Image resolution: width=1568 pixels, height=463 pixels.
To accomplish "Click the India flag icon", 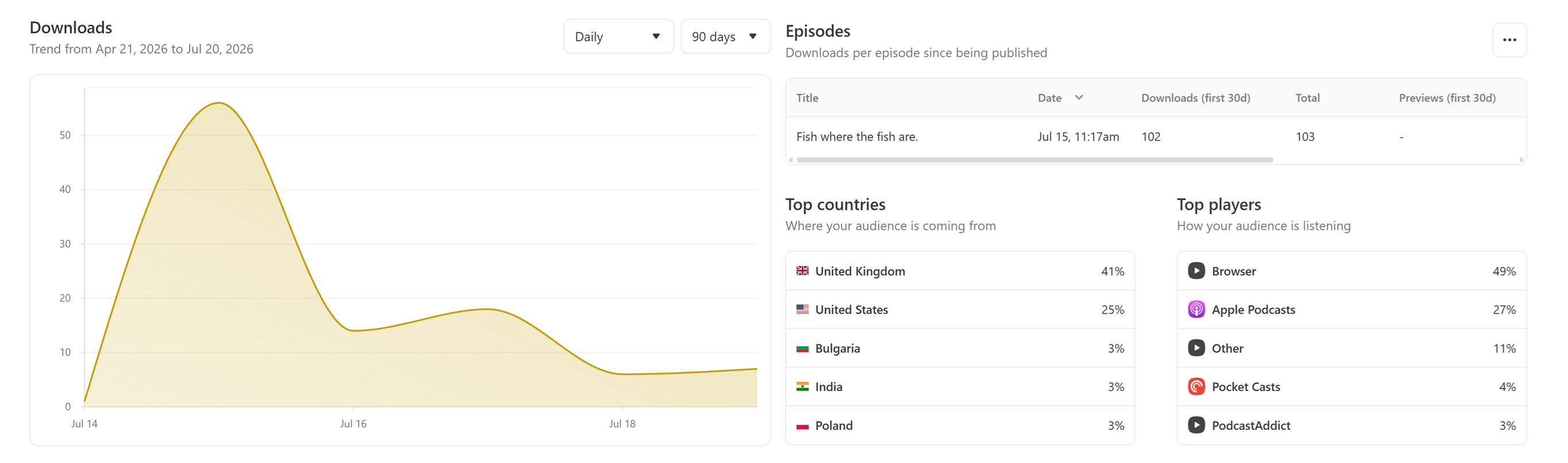I will [x=802, y=387].
